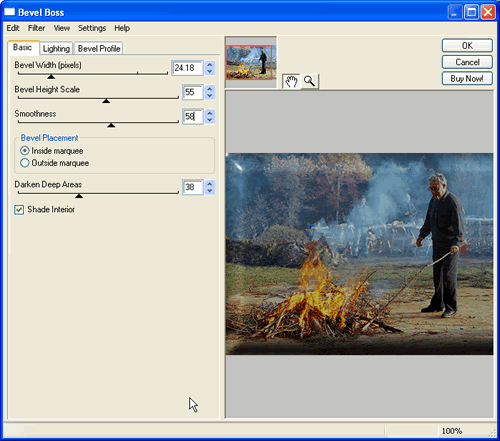Switch to the Lighting tab

tap(56, 48)
